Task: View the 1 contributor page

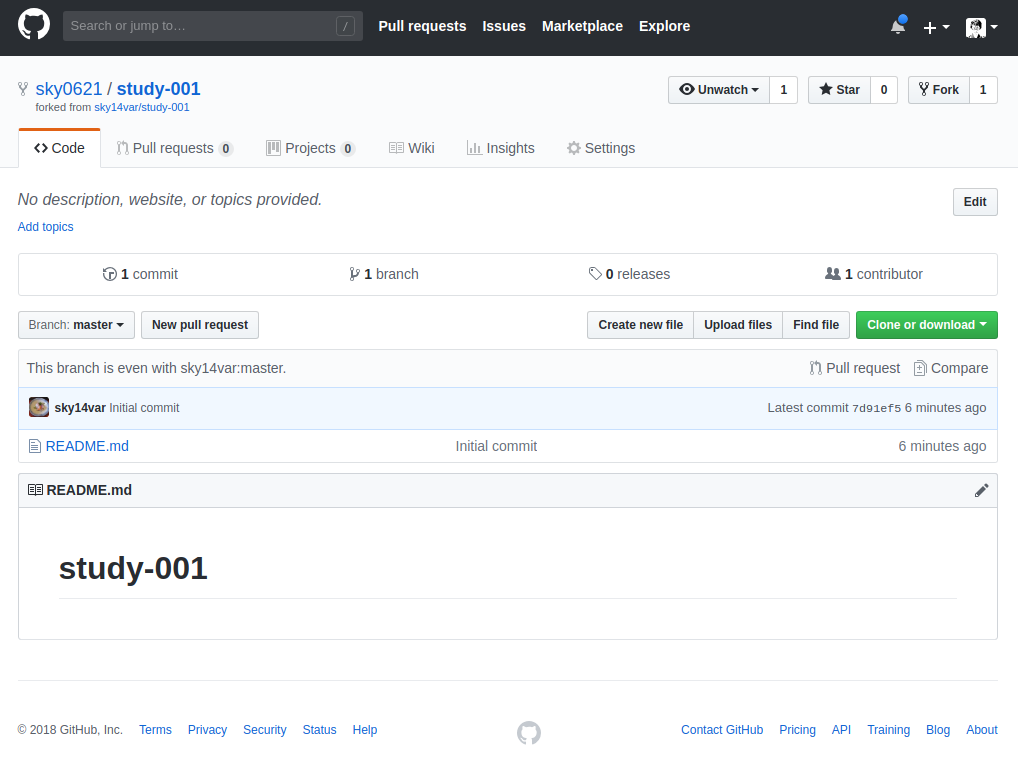Action: point(873,274)
